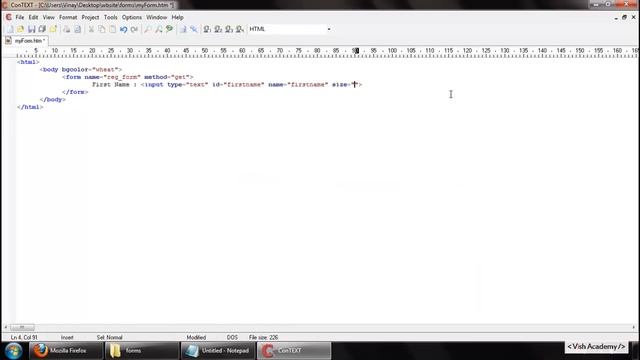This screenshot has width=640, height=360.
Task: Open the Tools menu
Action: [x=110, y=18]
